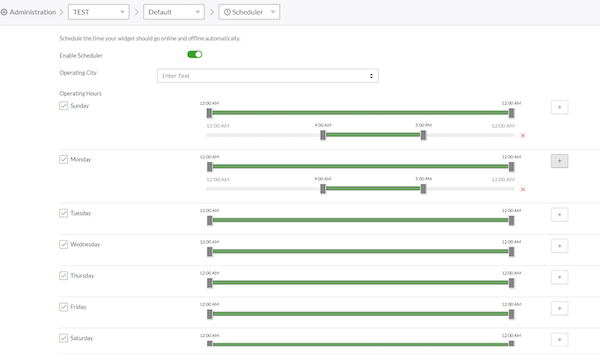Uncheck the Sunday checkbox
This screenshot has height=360, width=600.
pyautogui.click(x=64, y=106)
